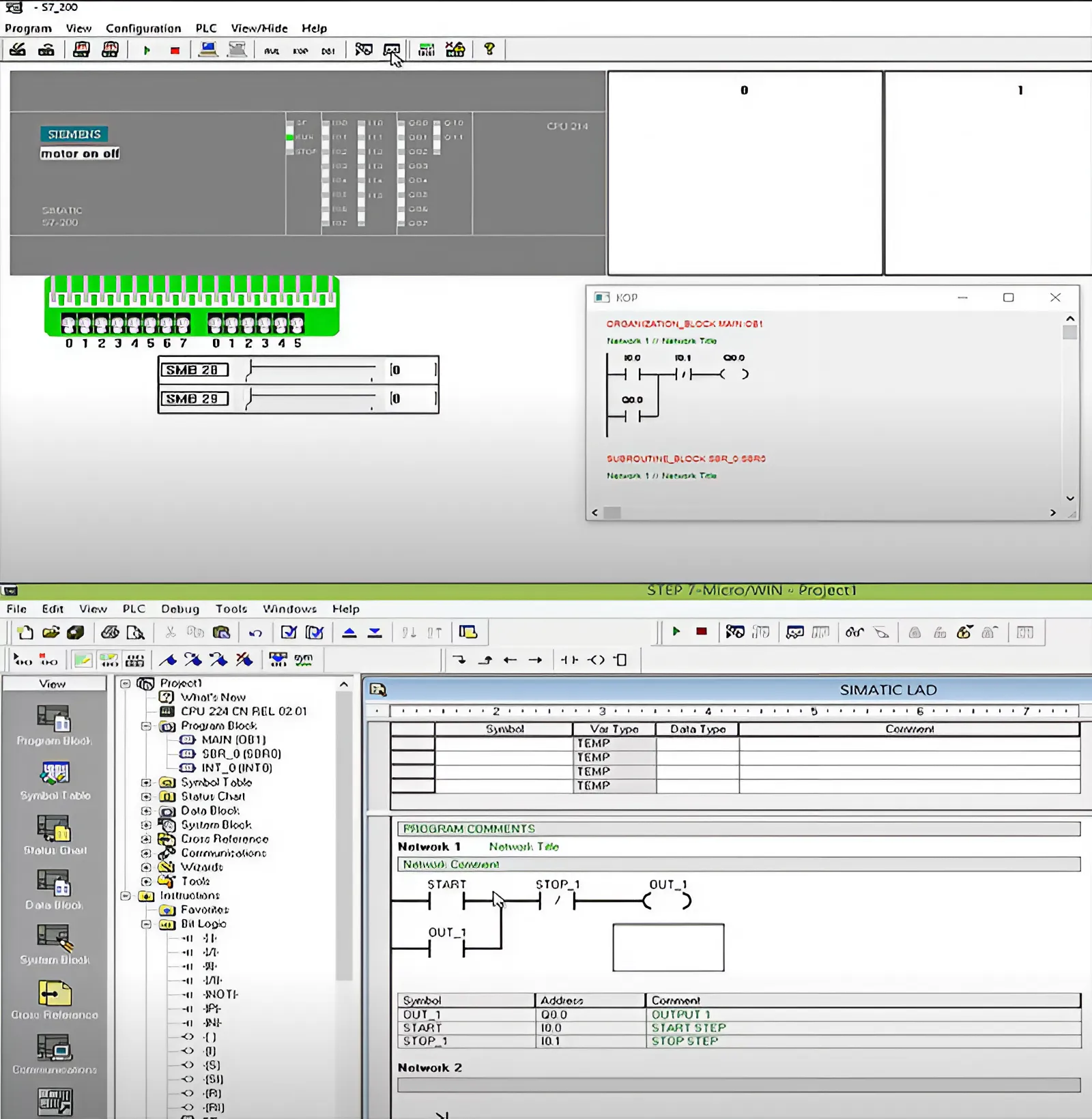Expand the Symbol Table tree node
This screenshot has width=1092, height=1119.
tap(146, 783)
